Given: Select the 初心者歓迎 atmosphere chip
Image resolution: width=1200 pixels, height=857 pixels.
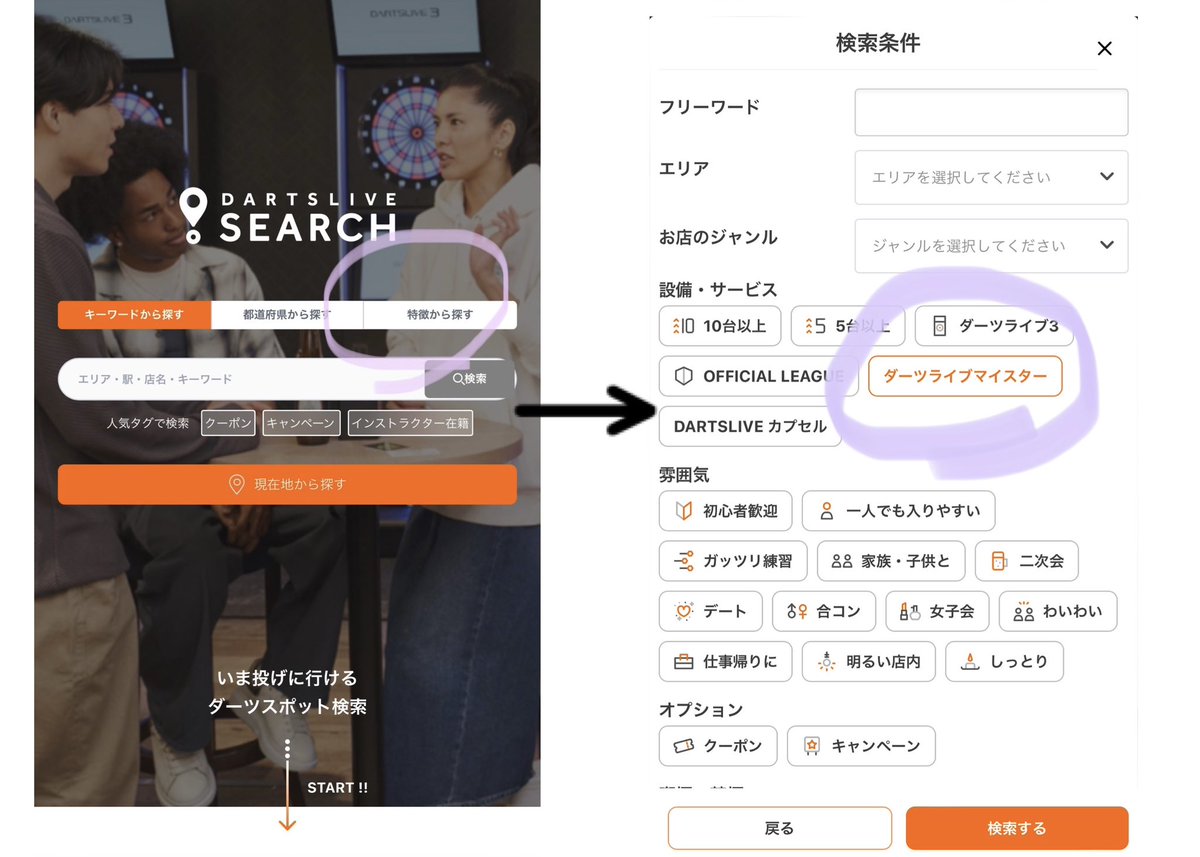Looking at the screenshot, I should (726, 511).
